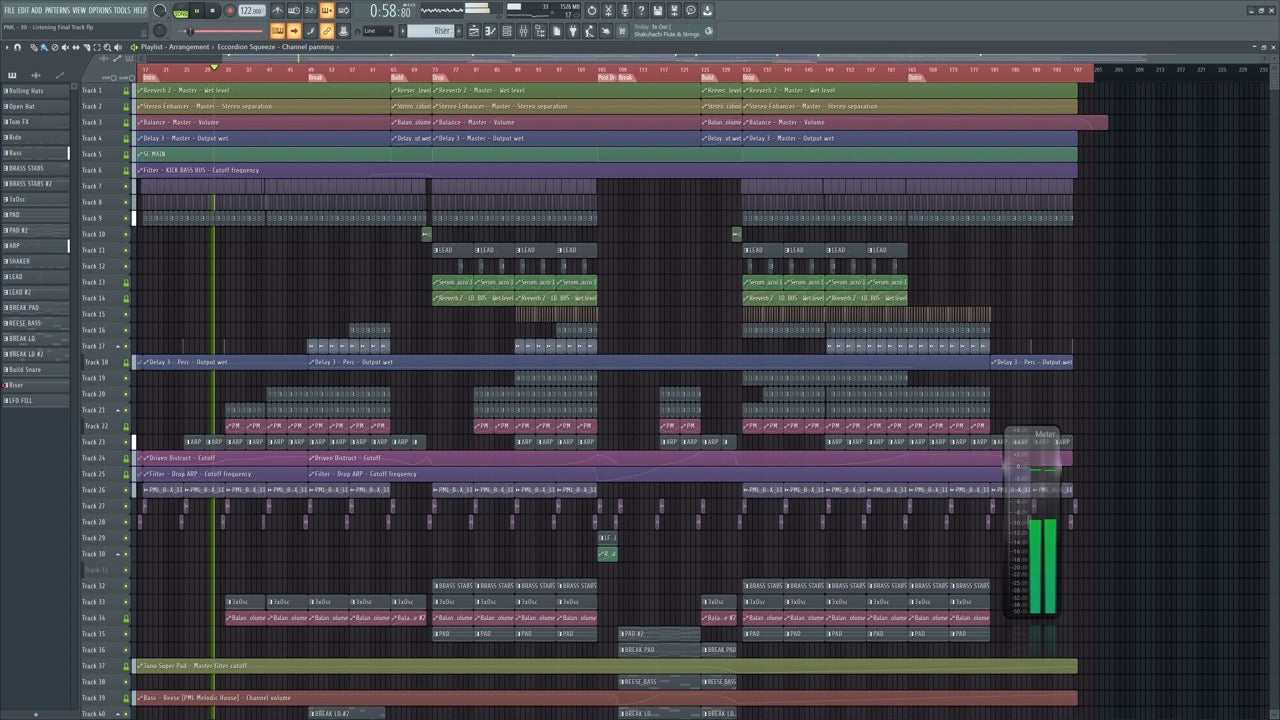The height and width of the screenshot is (720, 1280).
Task: Toggle the Track 13 lock switch
Action: click(126, 282)
